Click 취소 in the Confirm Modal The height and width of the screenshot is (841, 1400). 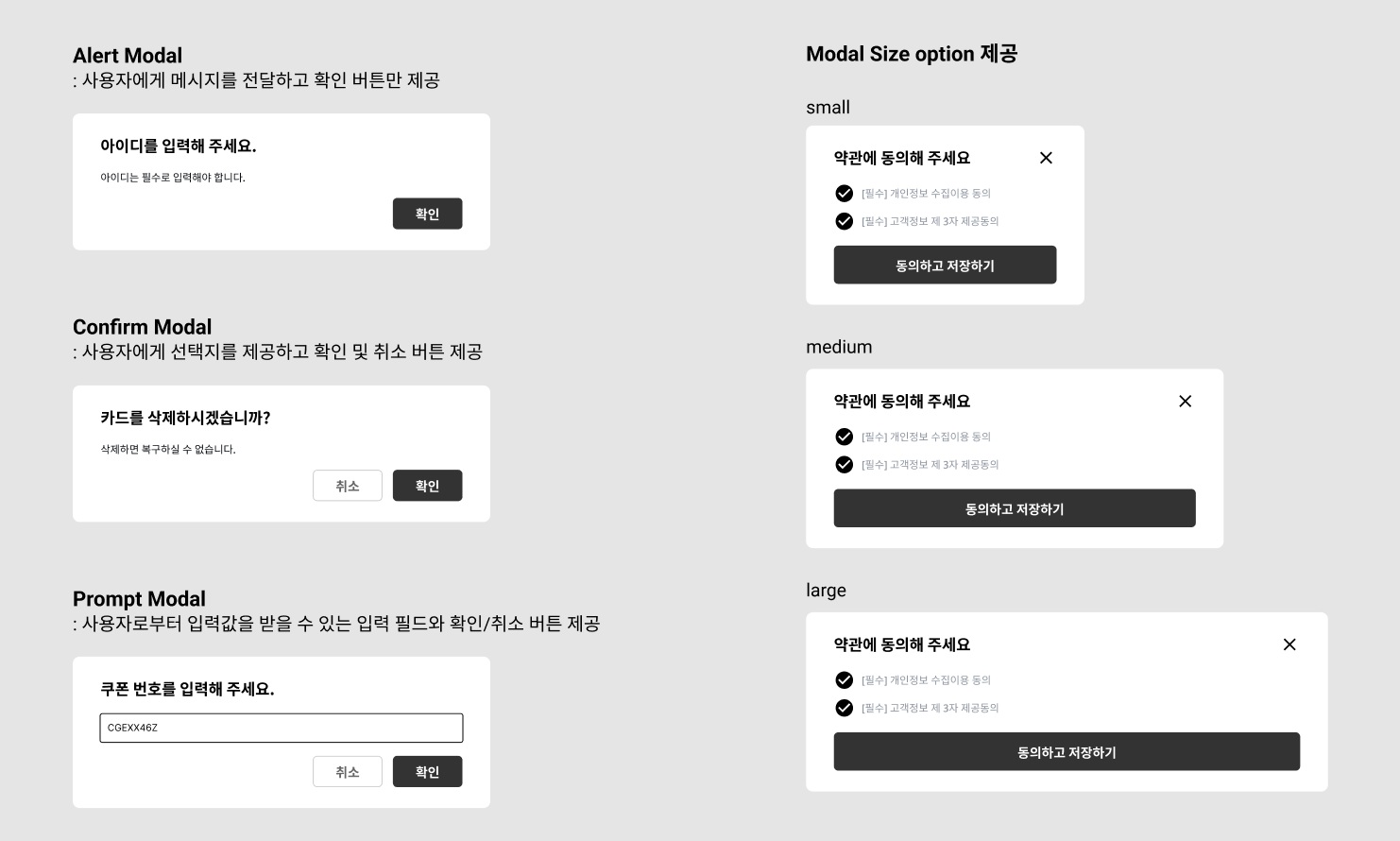[348, 486]
